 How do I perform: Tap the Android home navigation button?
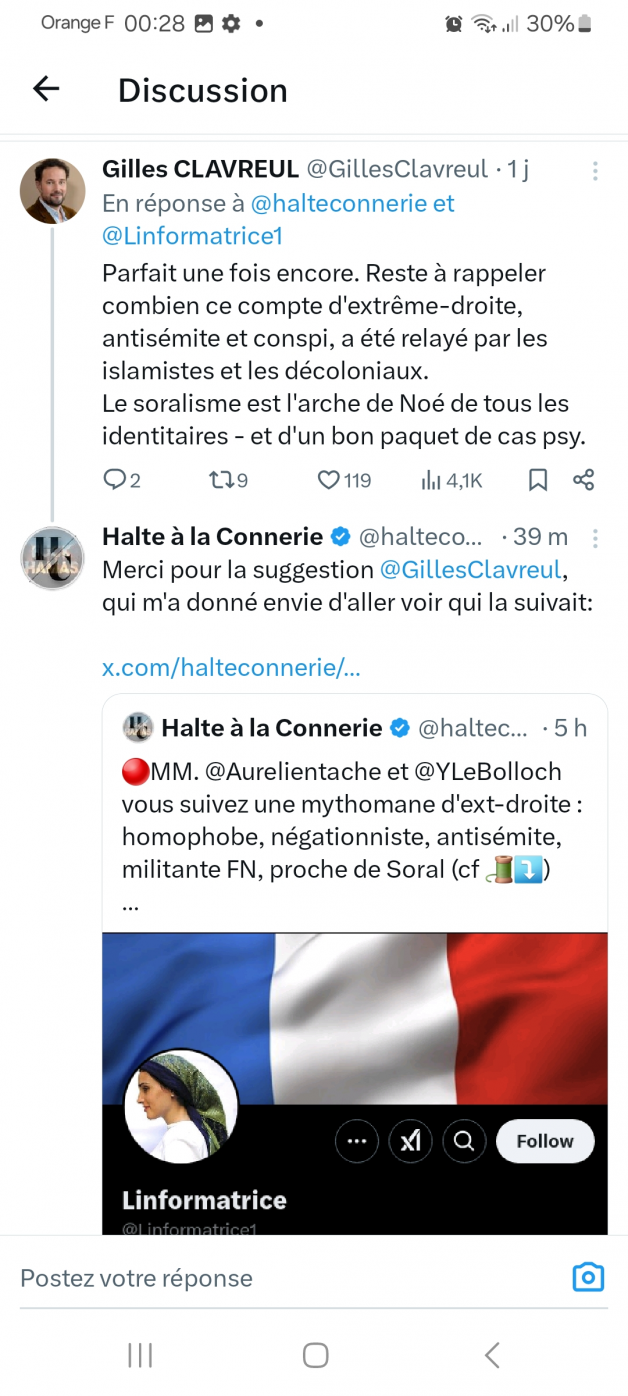[x=315, y=1355]
